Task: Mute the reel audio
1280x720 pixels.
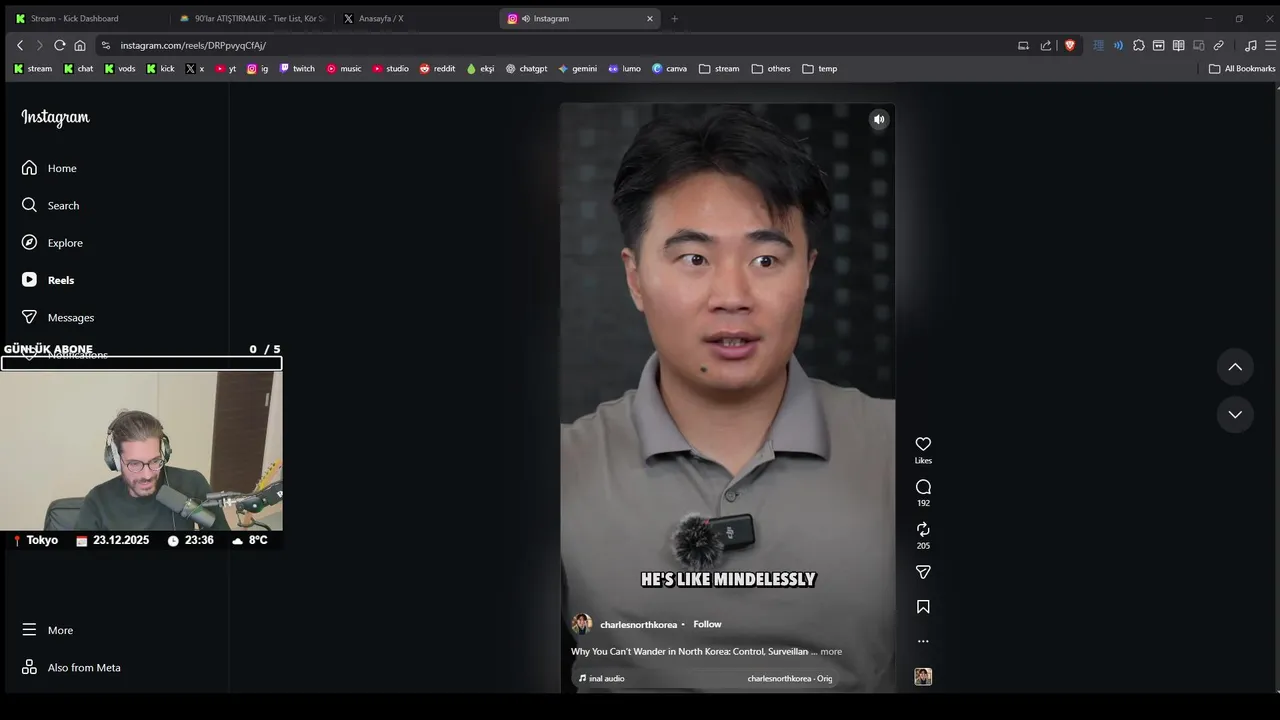Action: tap(879, 119)
